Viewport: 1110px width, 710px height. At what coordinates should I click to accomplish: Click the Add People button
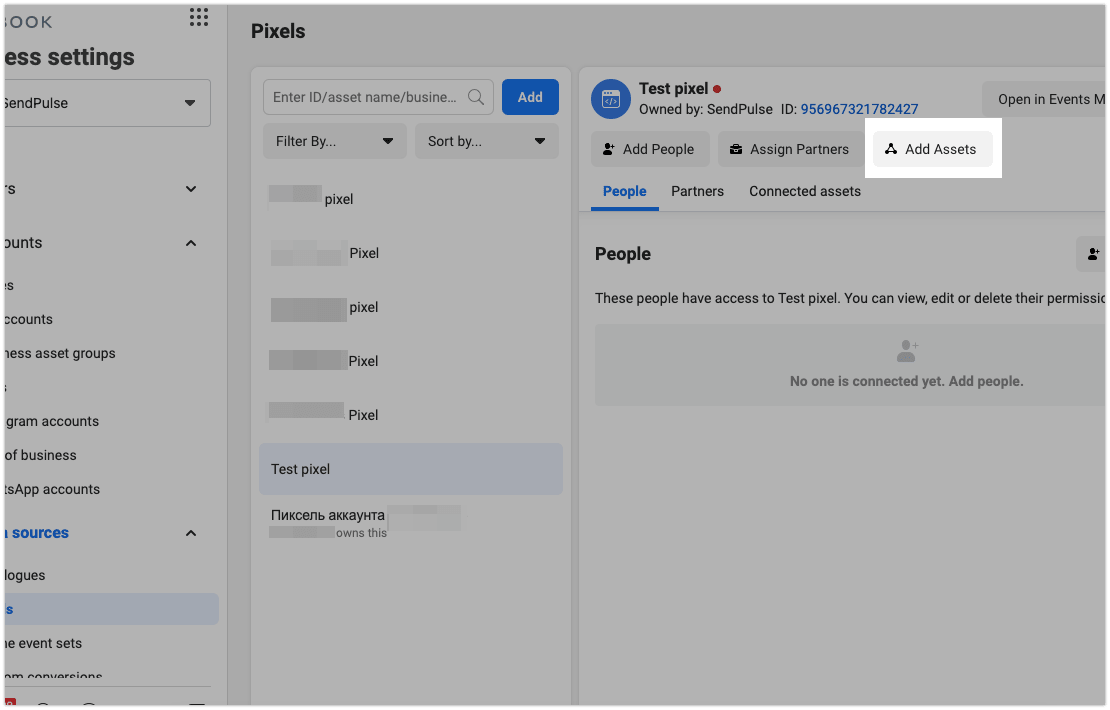[x=650, y=149]
